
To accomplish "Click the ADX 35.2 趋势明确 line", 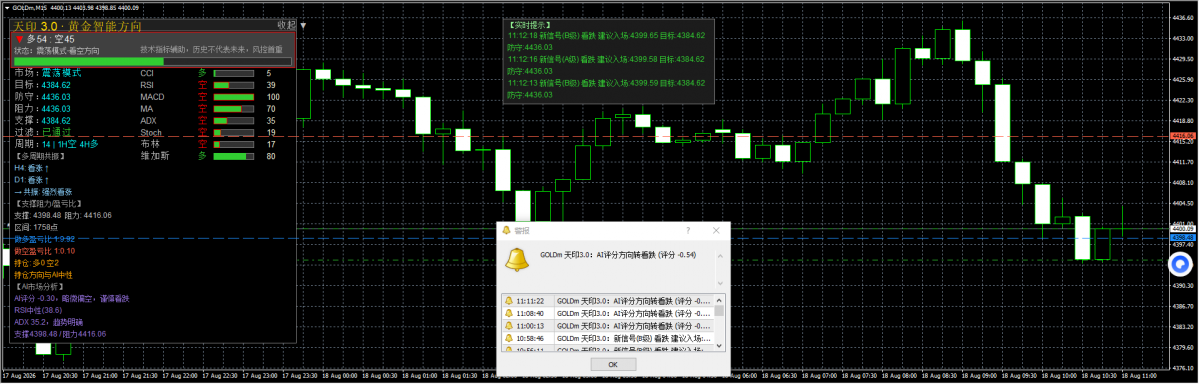I will click(x=50, y=322).
